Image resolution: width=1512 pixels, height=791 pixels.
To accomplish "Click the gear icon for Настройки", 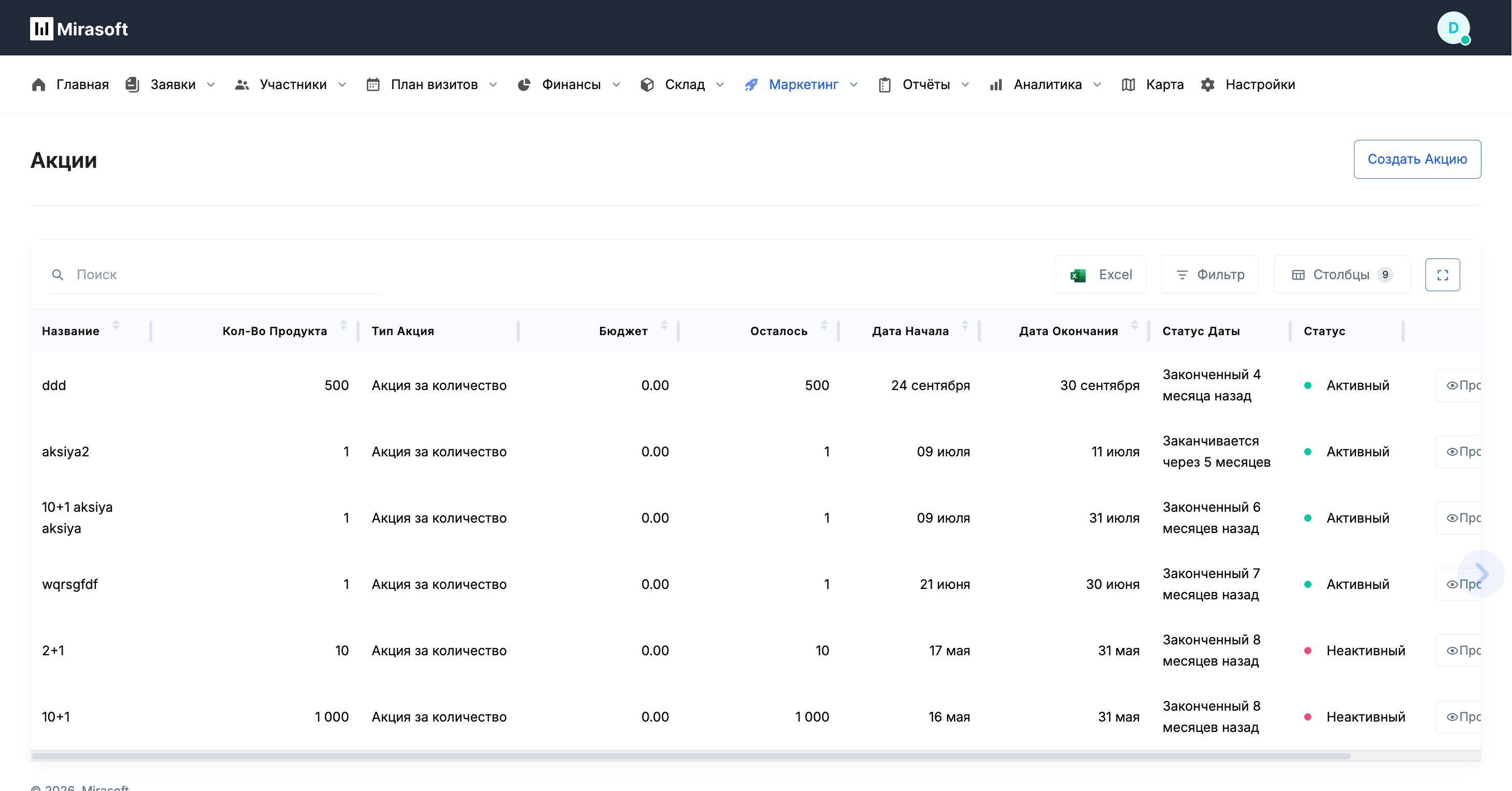I will pos(1207,84).
